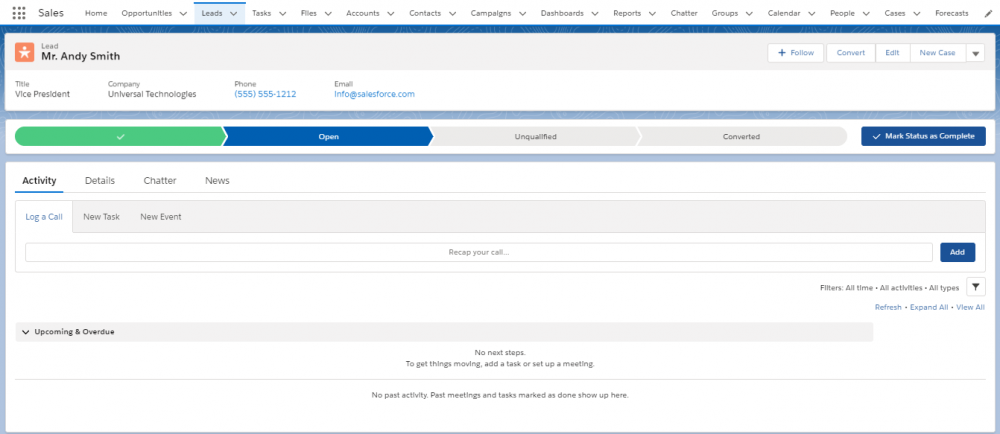The image size is (1000, 434).
Task: Open the Dashboards navigation tab
Action: pyautogui.click(x=562, y=13)
